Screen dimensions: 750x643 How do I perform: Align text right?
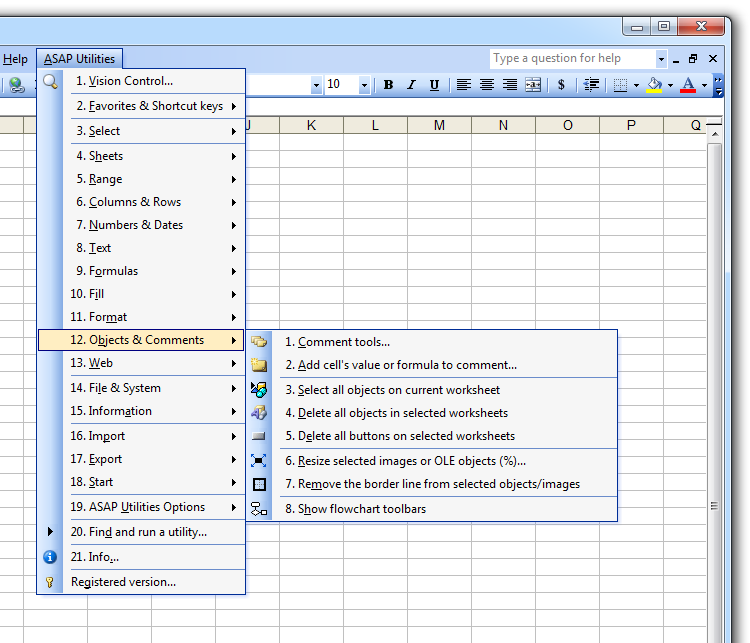point(509,85)
